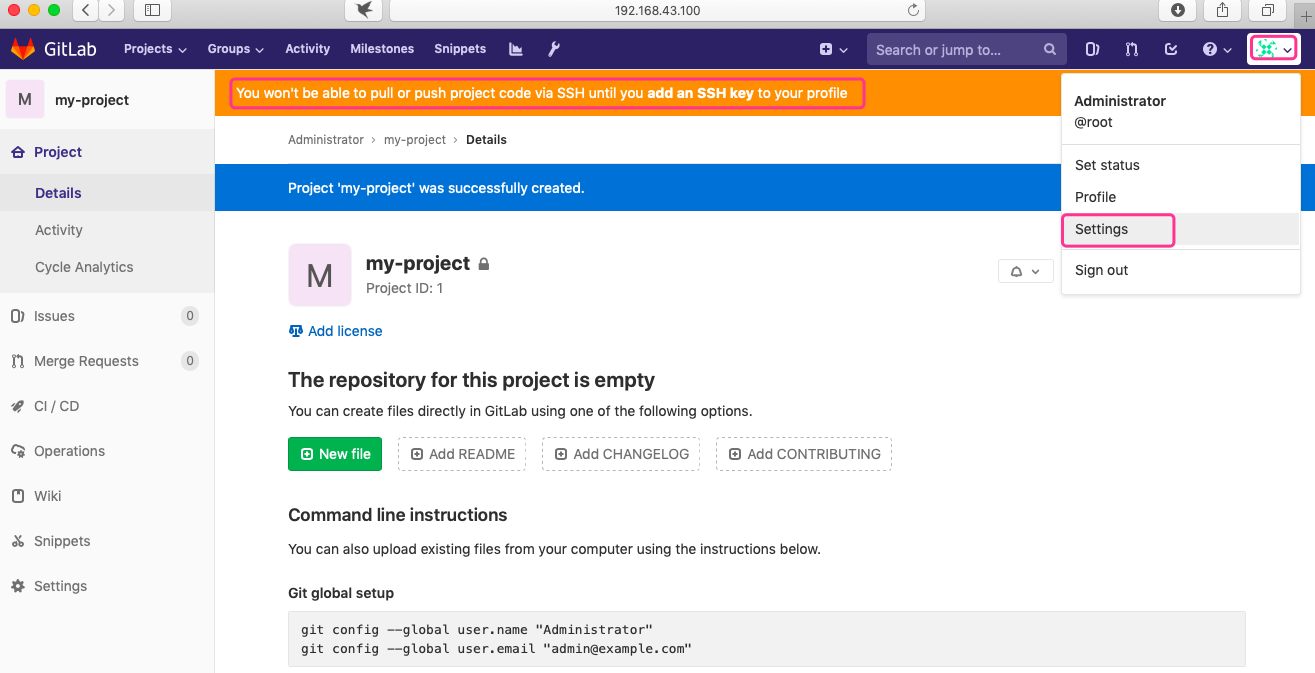Click the Safari share icon
This screenshot has height=673, width=1315.
coord(1222,10)
